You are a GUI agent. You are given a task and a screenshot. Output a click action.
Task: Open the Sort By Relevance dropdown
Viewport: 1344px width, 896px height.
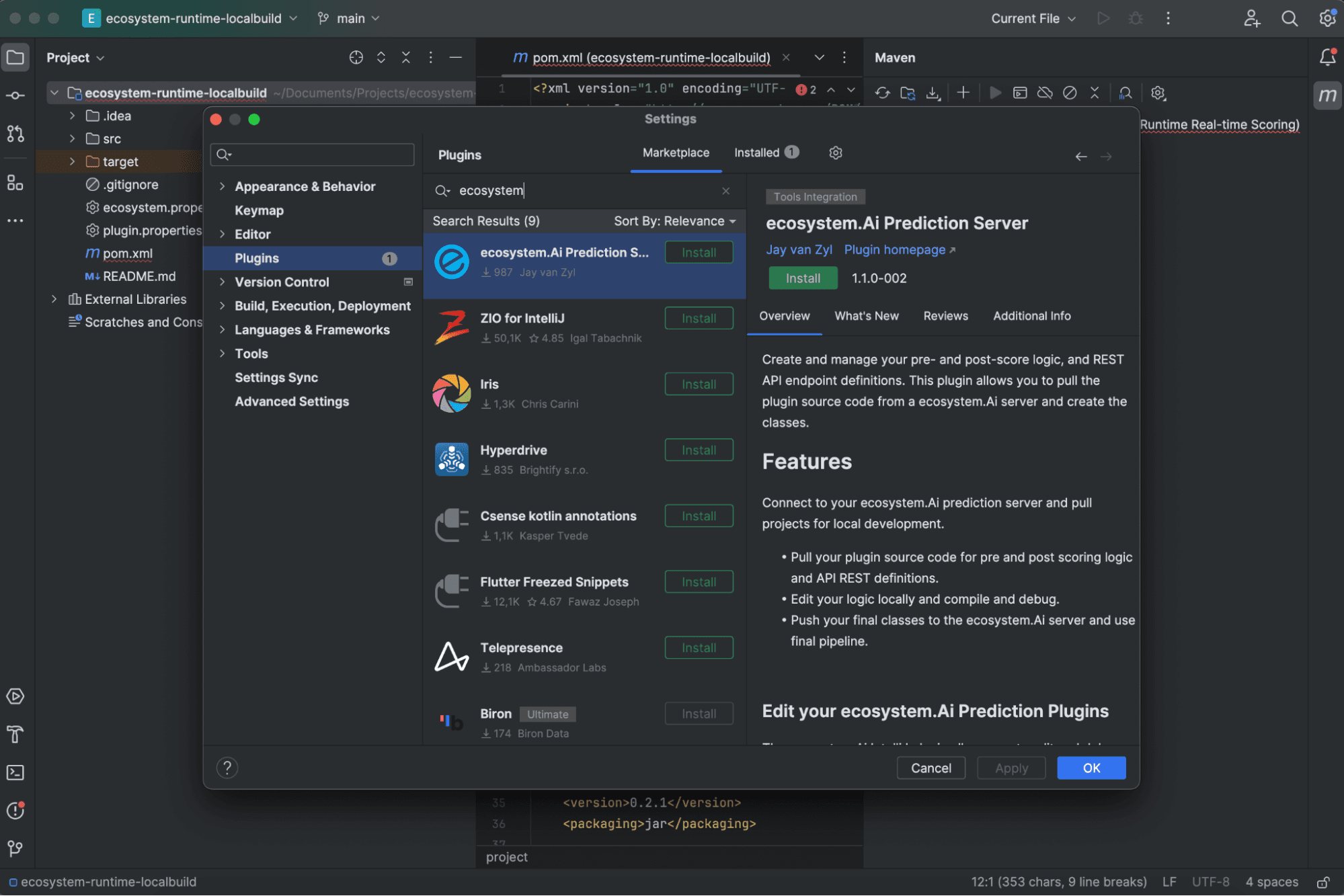(x=672, y=220)
